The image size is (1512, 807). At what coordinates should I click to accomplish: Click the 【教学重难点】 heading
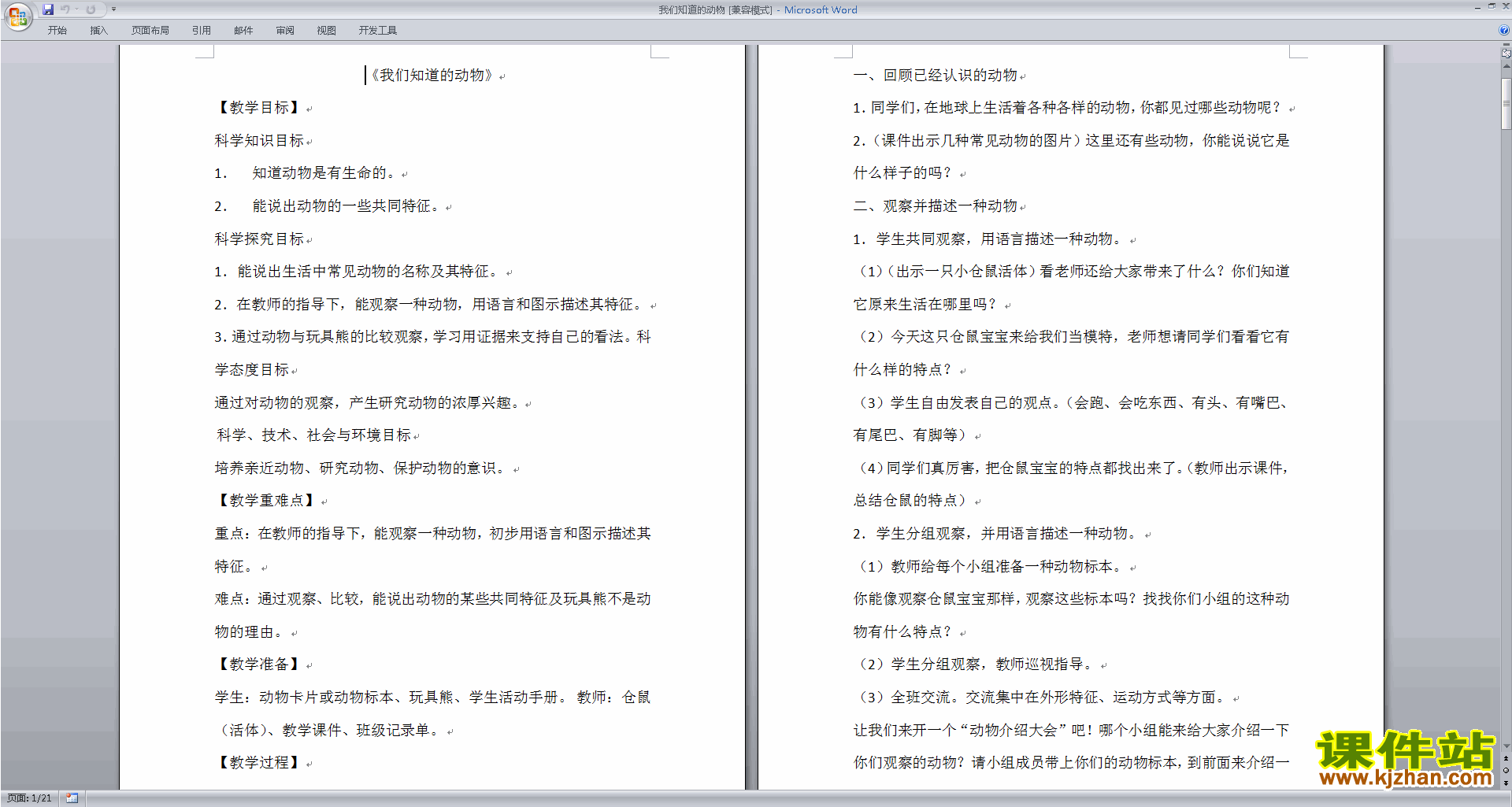pos(266,501)
